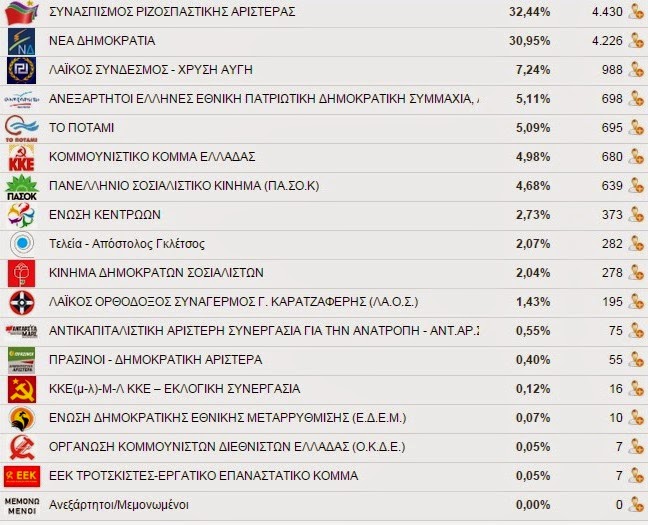648x525 pixels.
Task: Click the Teleia blue dot logo
Action: [x=22, y=244]
